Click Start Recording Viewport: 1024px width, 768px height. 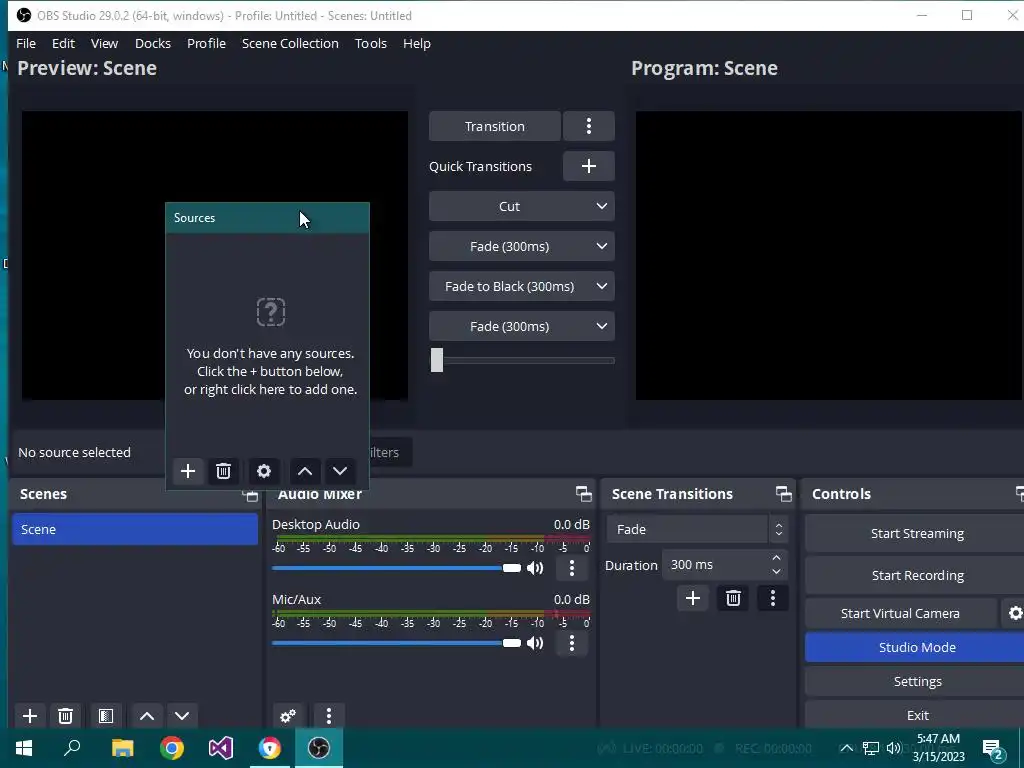pyautogui.click(x=916, y=575)
